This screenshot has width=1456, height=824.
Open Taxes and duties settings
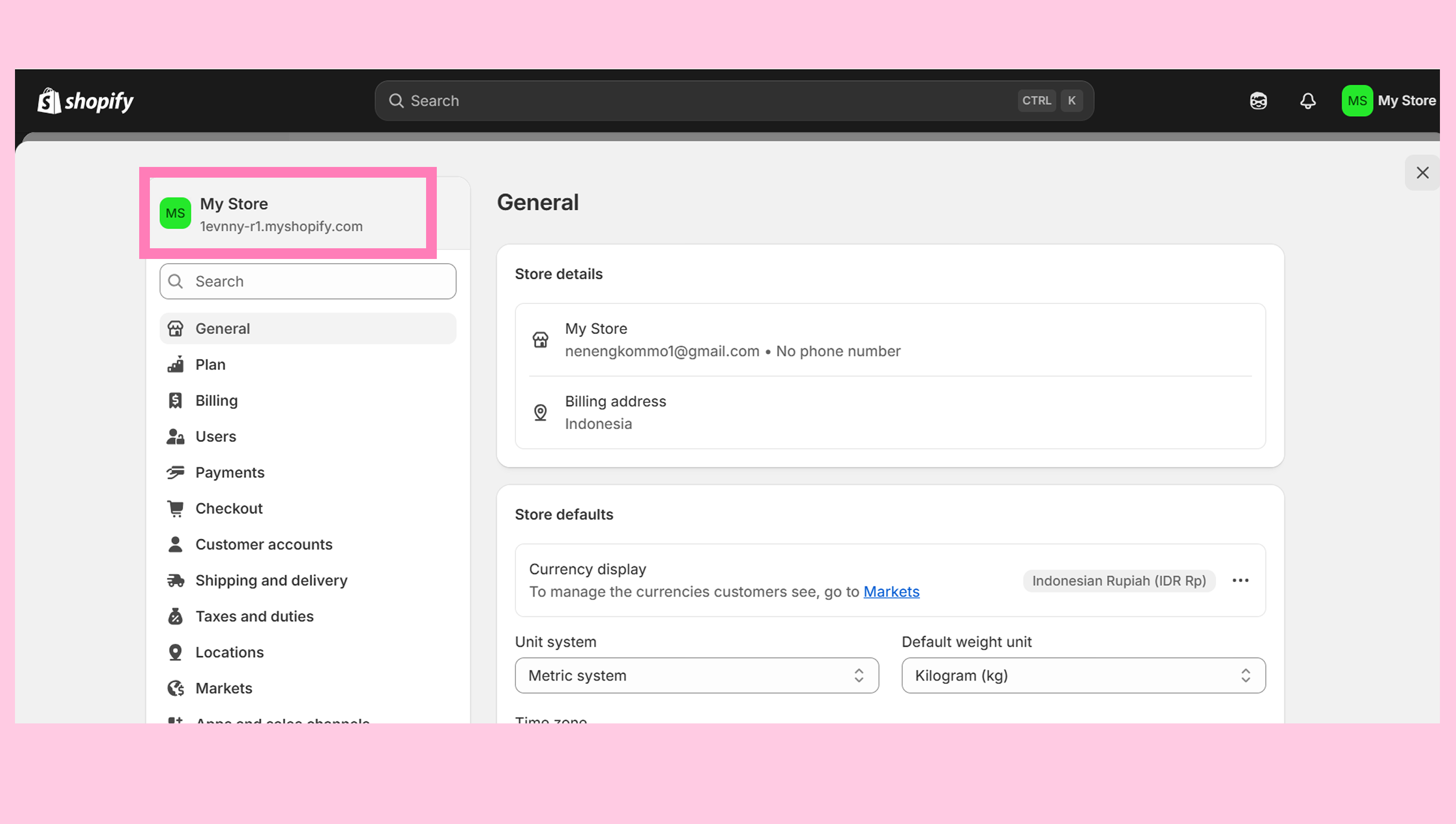pyautogui.click(x=254, y=616)
